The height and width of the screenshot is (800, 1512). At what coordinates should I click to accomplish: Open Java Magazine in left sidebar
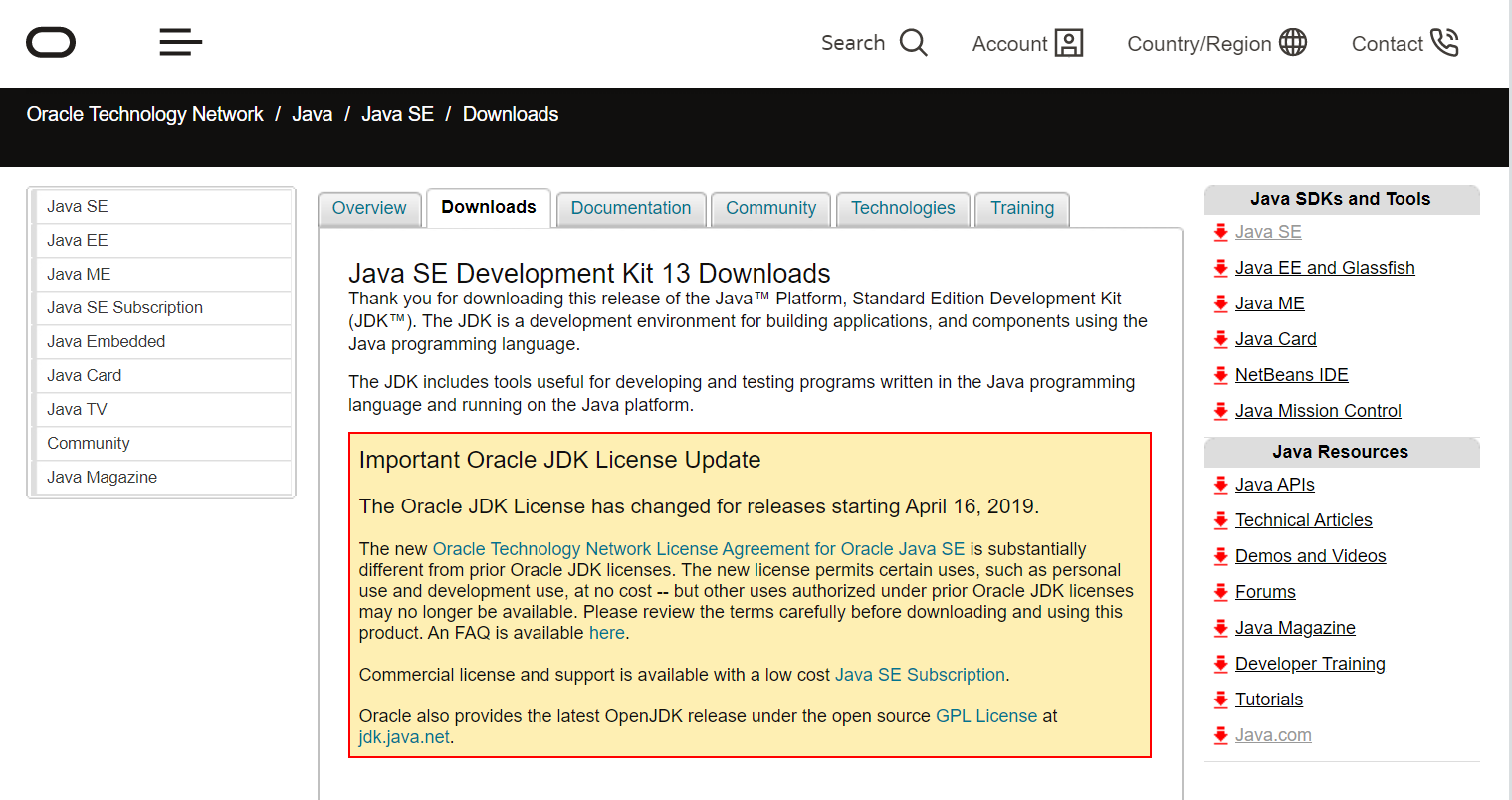162,478
